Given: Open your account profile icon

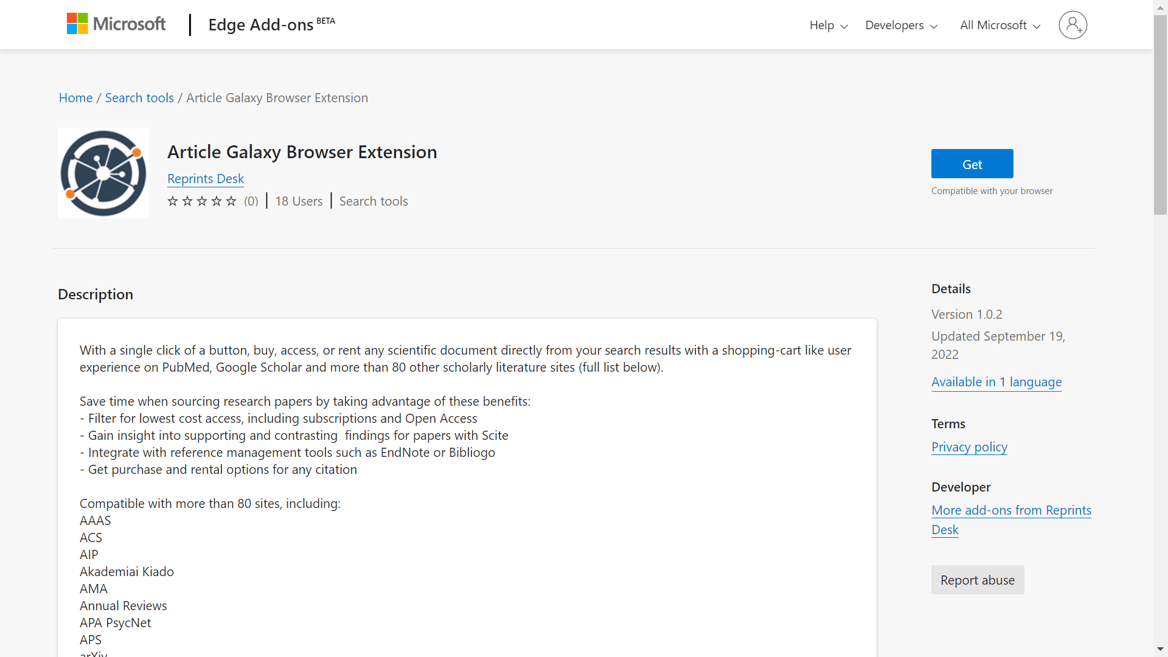Looking at the screenshot, I should (1073, 24).
